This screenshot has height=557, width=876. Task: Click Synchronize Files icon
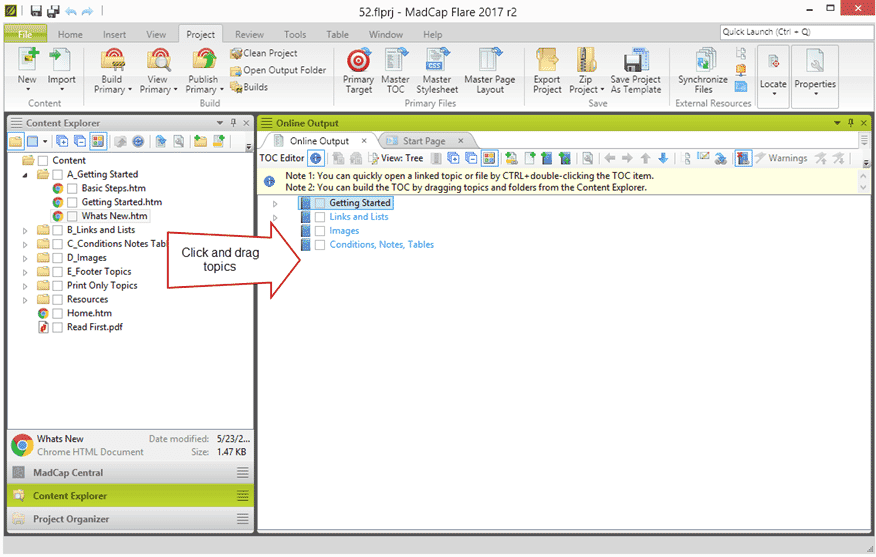tap(704, 60)
